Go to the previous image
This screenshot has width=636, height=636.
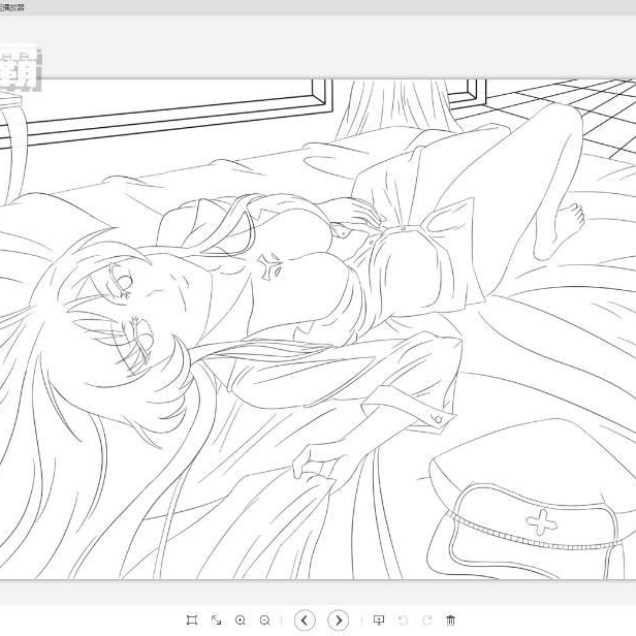[x=305, y=620]
